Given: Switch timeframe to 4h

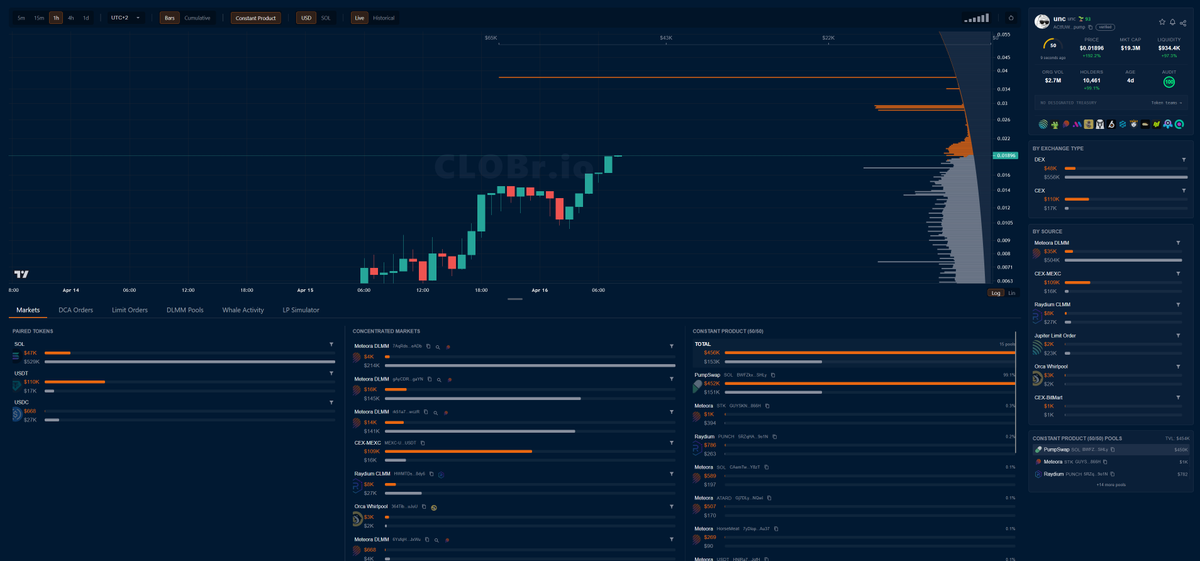Looking at the screenshot, I should pos(71,18).
